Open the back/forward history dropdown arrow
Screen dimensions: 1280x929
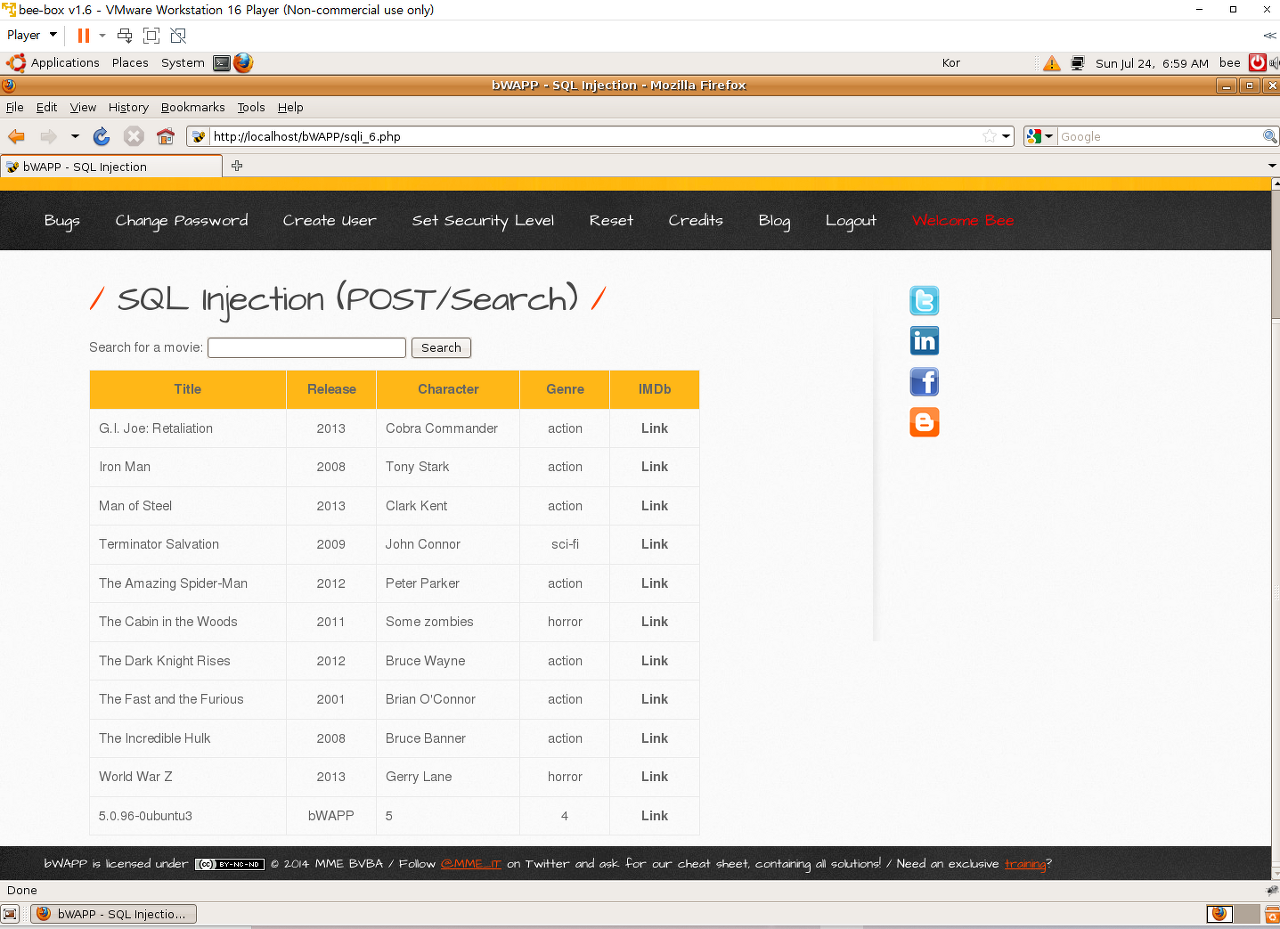74,137
